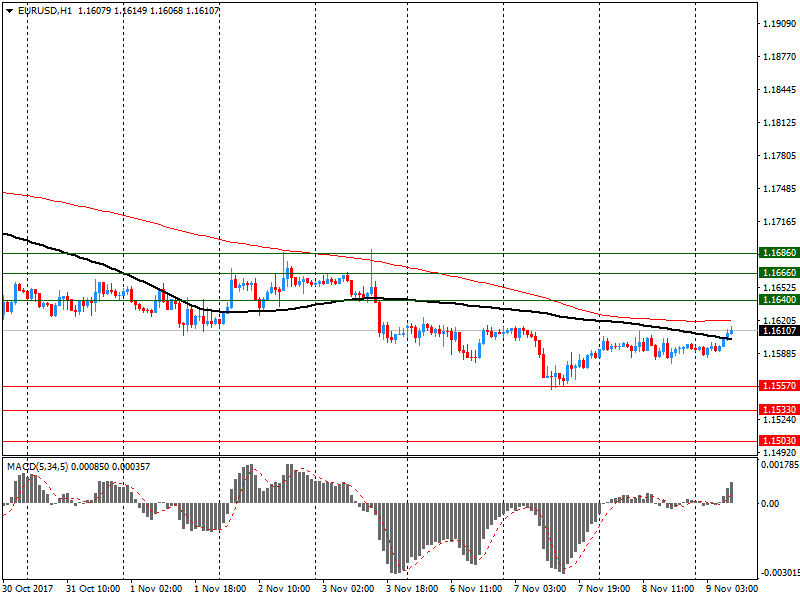Image resolution: width=800 pixels, height=600 pixels.
Task: Click the current price label 1.16107
Action: [779, 331]
